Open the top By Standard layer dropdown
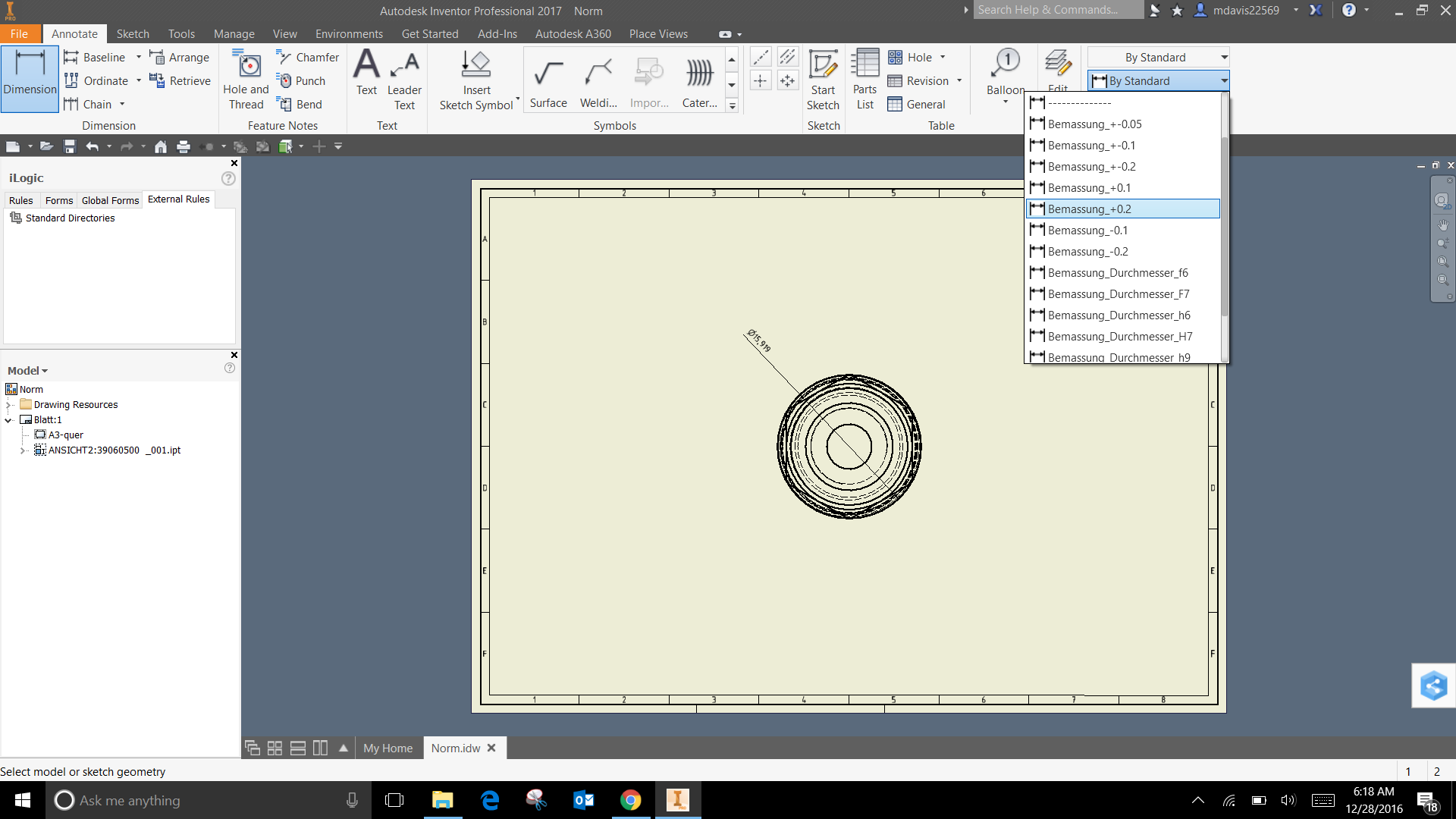The image size is (1456, 819). click(x=1224, y=58)
